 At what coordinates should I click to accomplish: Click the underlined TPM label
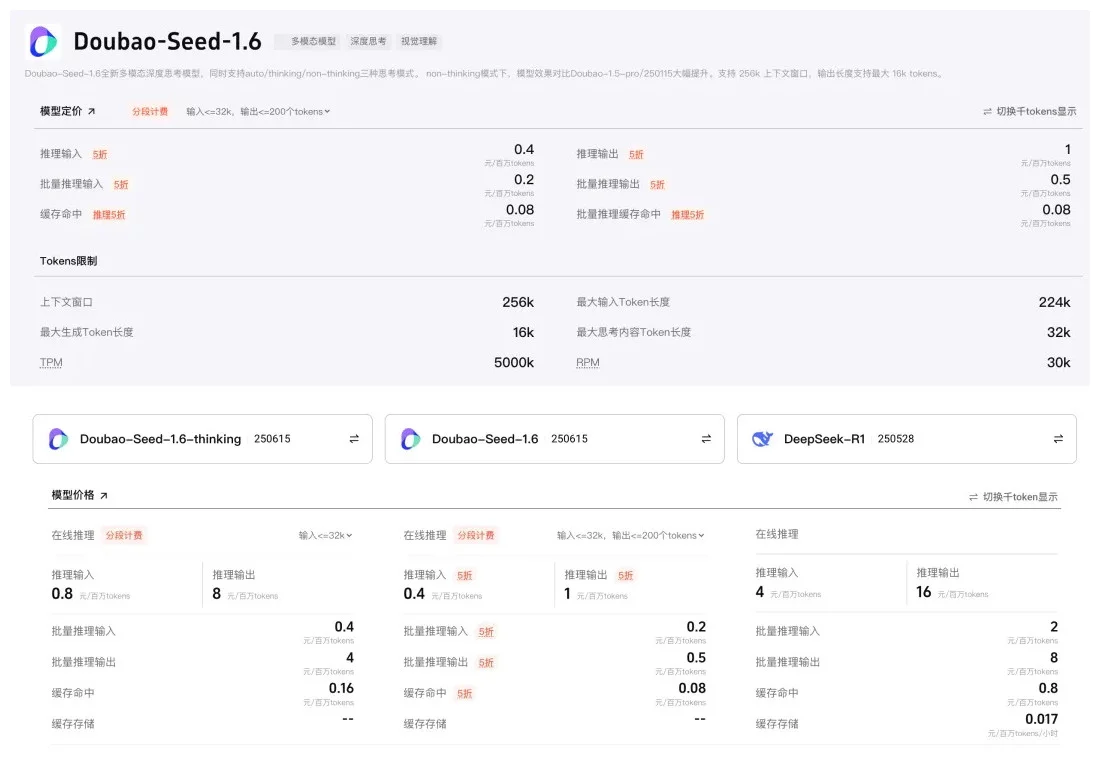point(50,363)
